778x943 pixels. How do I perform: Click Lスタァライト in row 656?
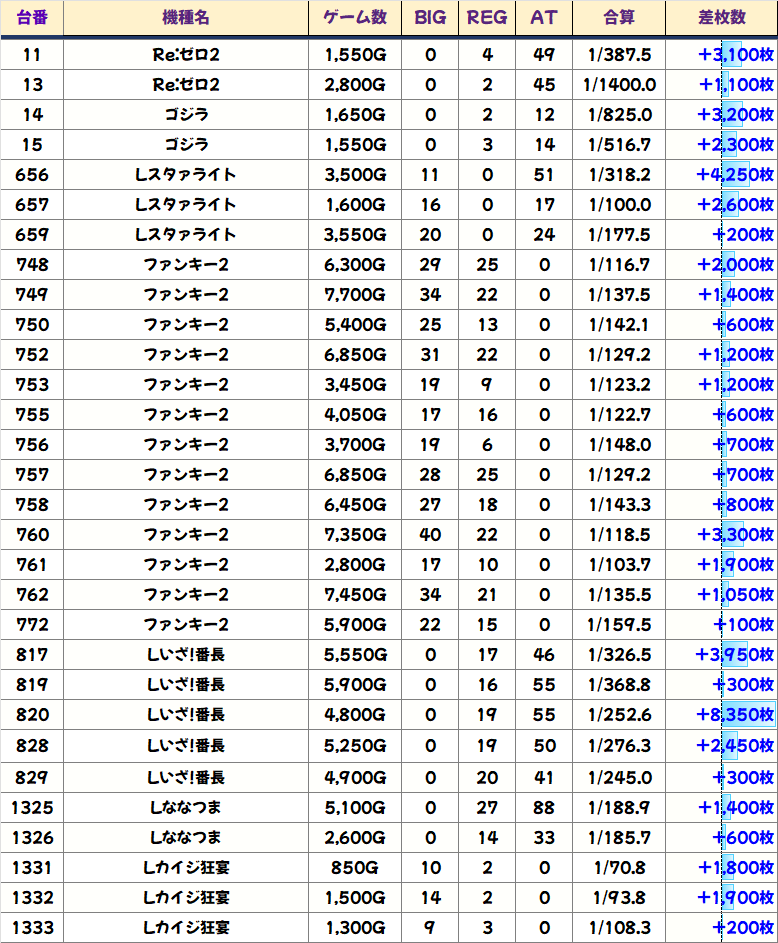click(x=186, y=175)
